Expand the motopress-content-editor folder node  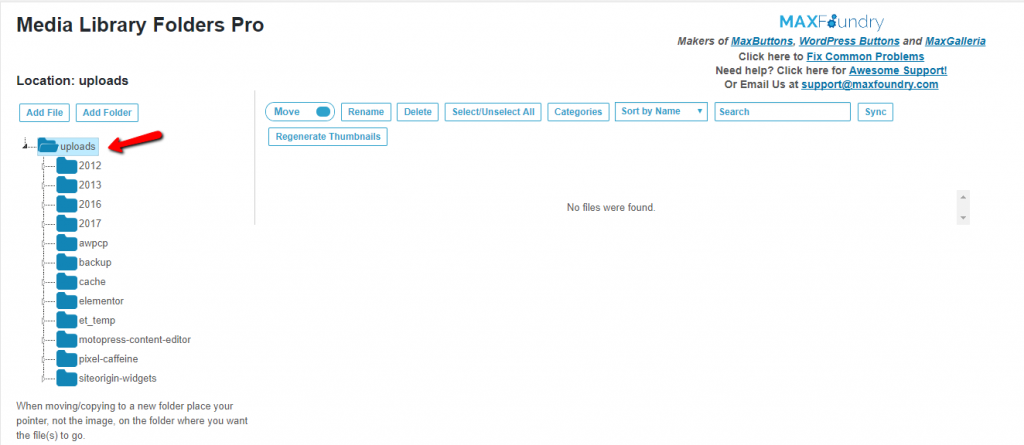click(44, 340)
